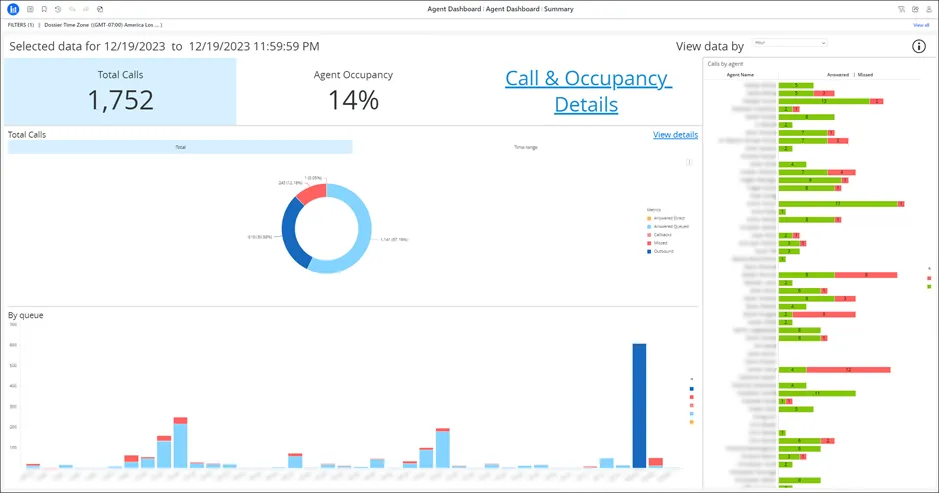Viewport: 939px width, 493px height.
Task: Click the re-prompt icon in the toolbar
Action: (x=100, y=10)
